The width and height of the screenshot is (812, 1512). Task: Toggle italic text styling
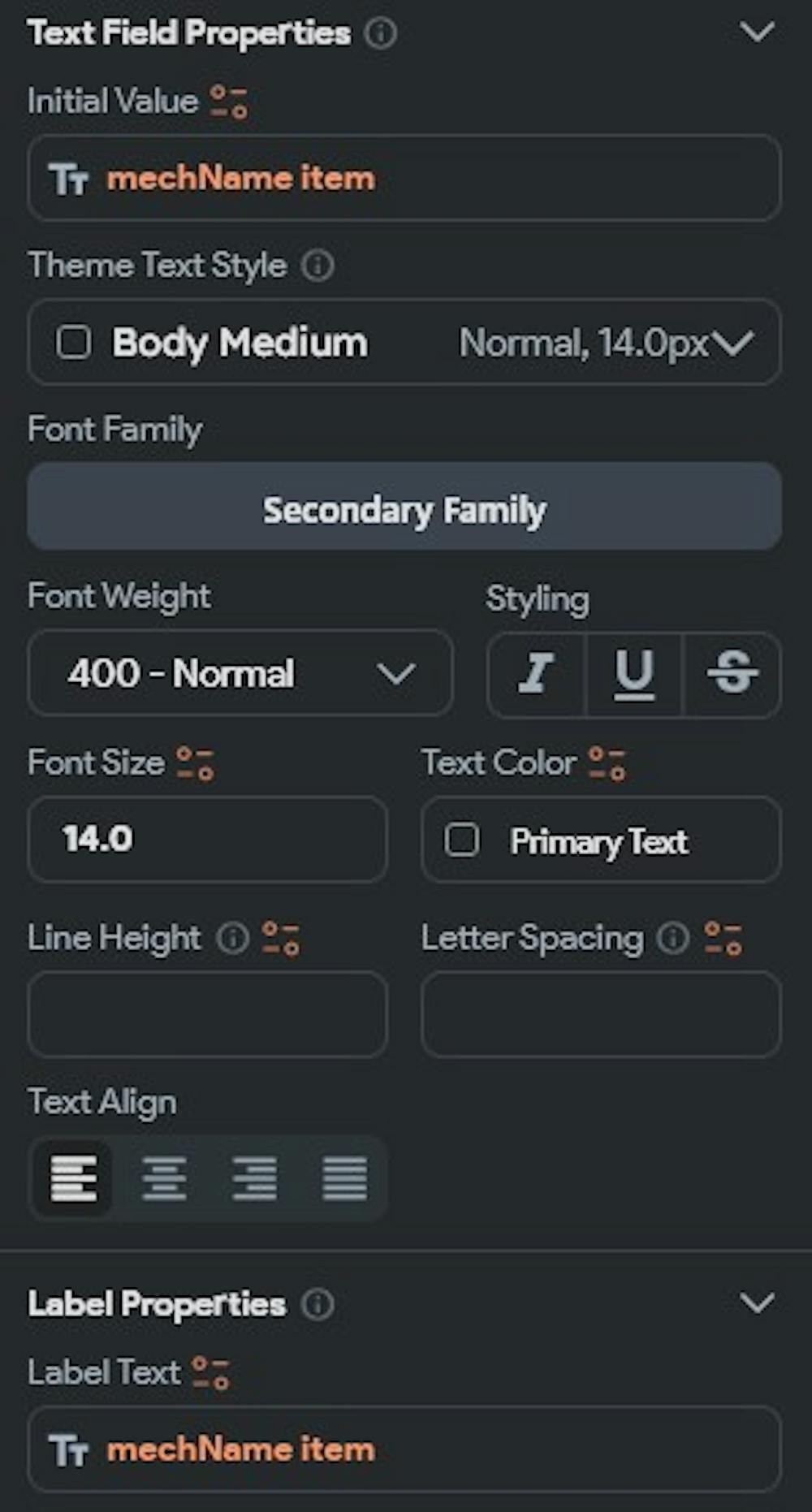click(x=536, y=674)
